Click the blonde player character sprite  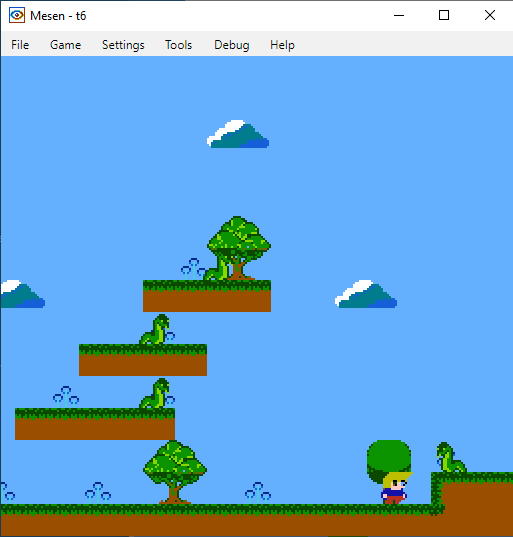[x=396, y=488]
